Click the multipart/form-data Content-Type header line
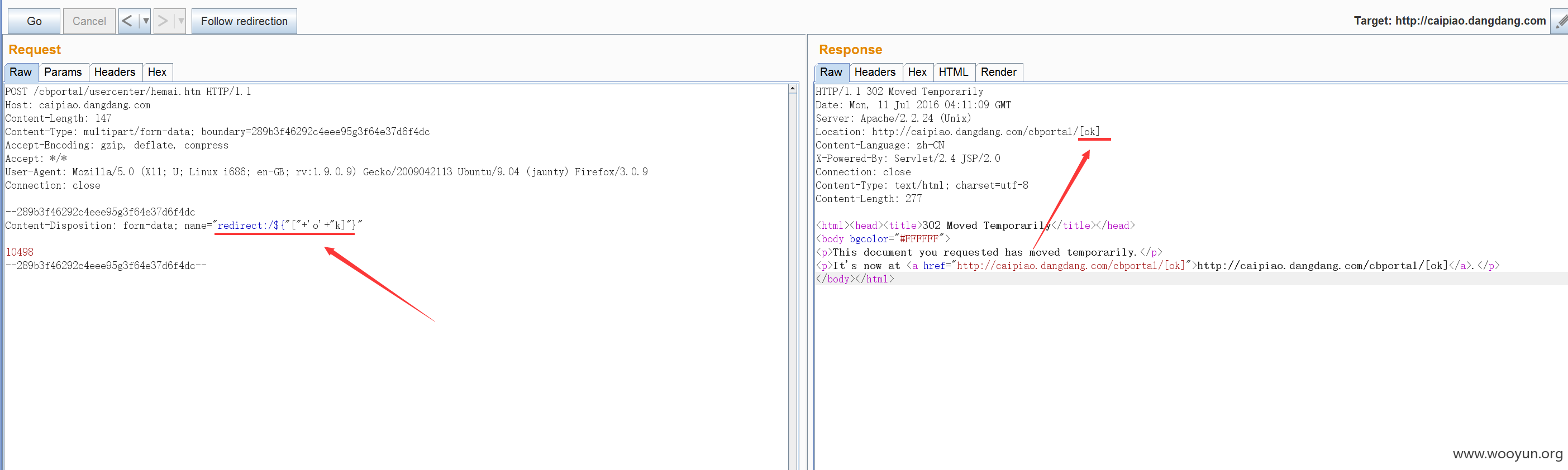This screenshot has width=1568, height=470. point(217,131)
